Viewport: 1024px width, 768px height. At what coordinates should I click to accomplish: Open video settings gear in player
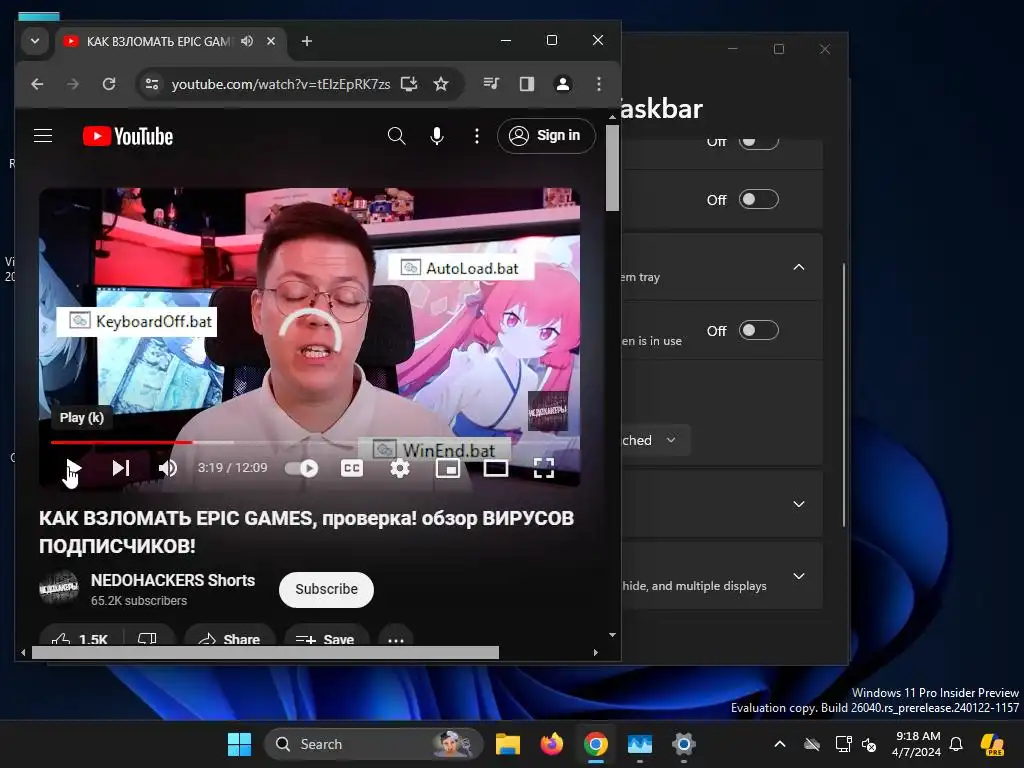point(400,468)
